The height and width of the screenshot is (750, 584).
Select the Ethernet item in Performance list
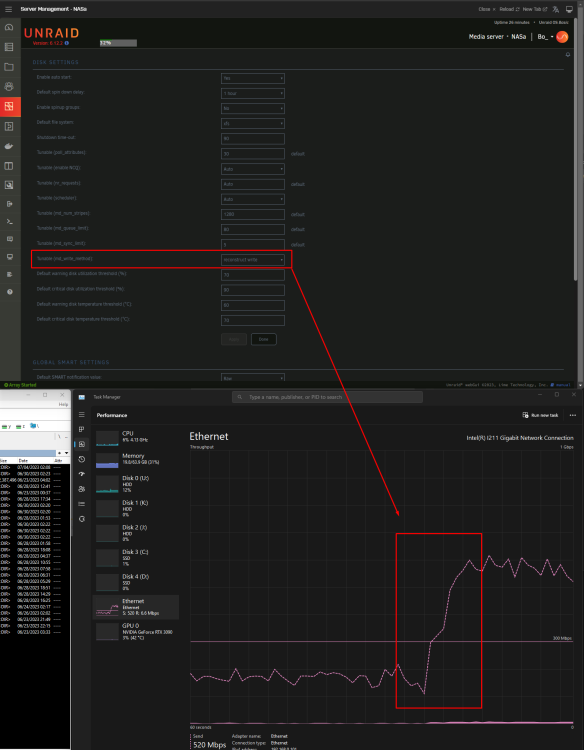point(136,607)
